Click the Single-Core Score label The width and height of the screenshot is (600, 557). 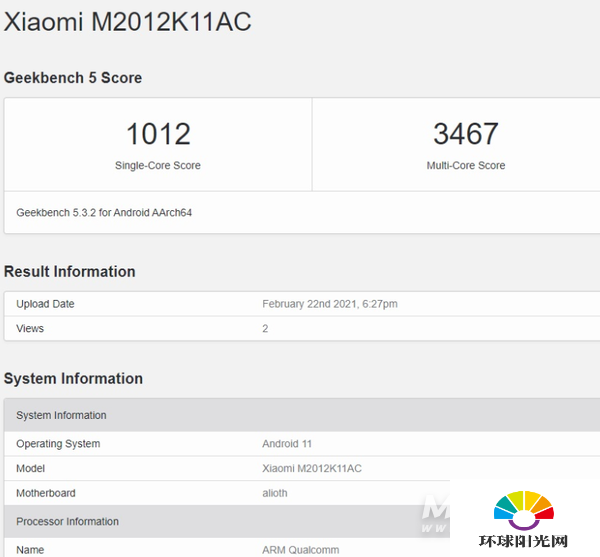(x=158, y=165)
